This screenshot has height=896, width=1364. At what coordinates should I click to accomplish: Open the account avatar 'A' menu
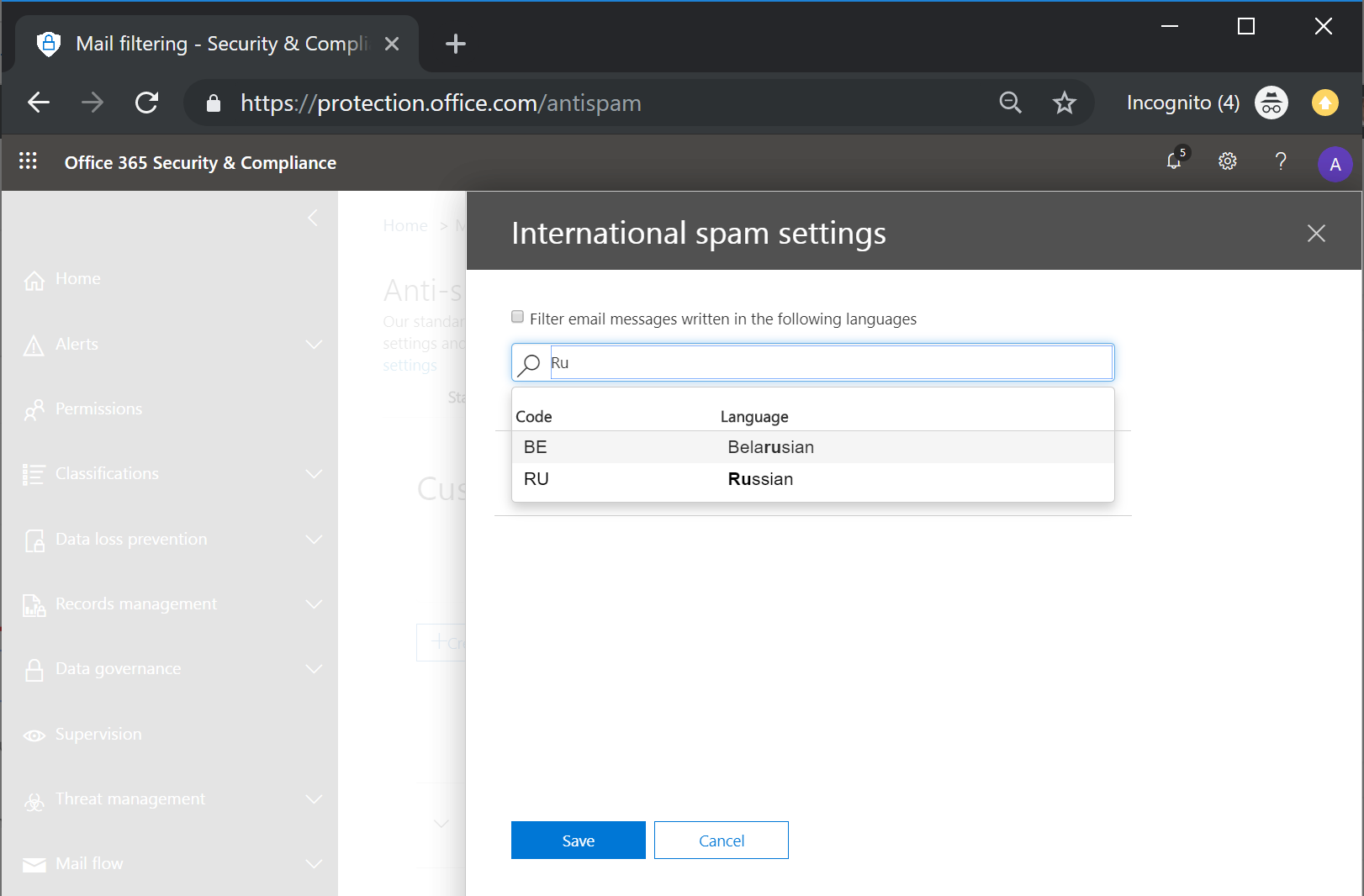click(1335, 164)
